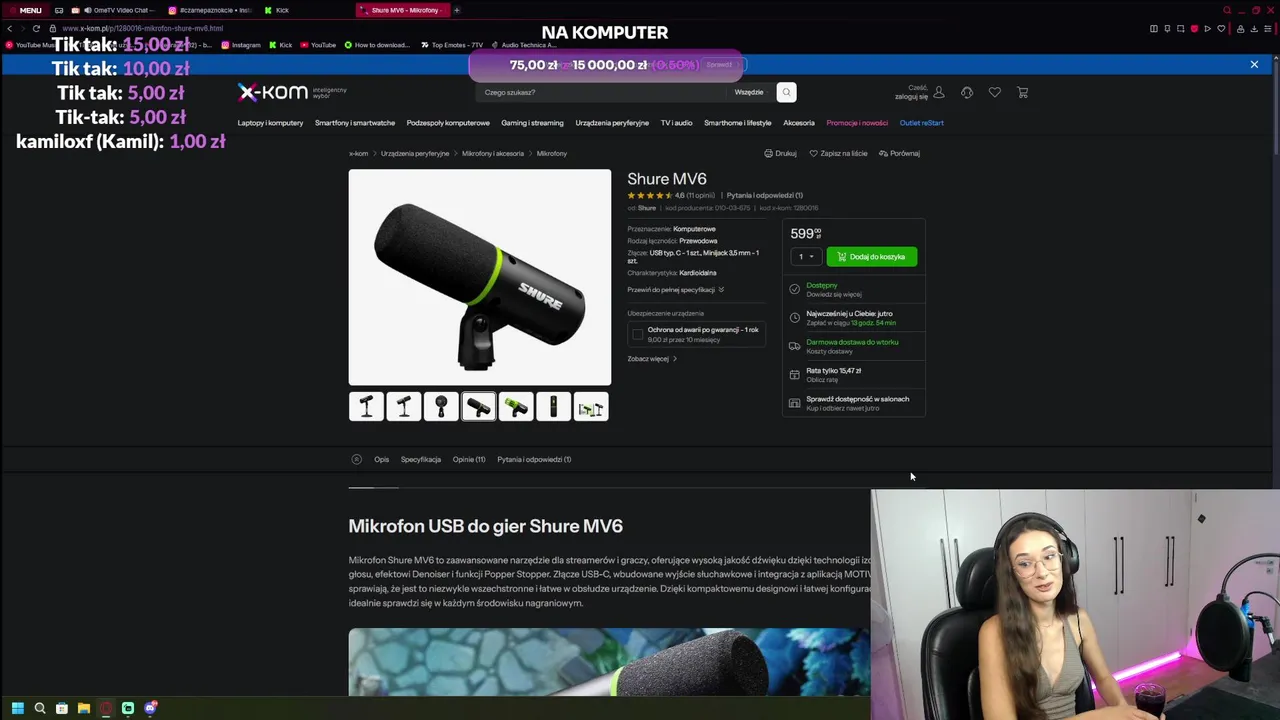Viewport: 1280px width, 720px height.
Task: Click the star rating 4,6 (11 opinii)
Action: point(670,195)
